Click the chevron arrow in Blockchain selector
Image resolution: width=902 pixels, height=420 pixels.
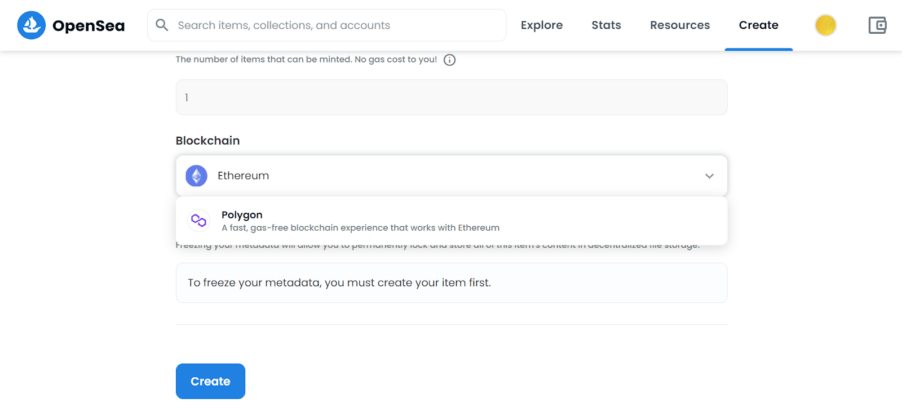click(x=709, y=176)
